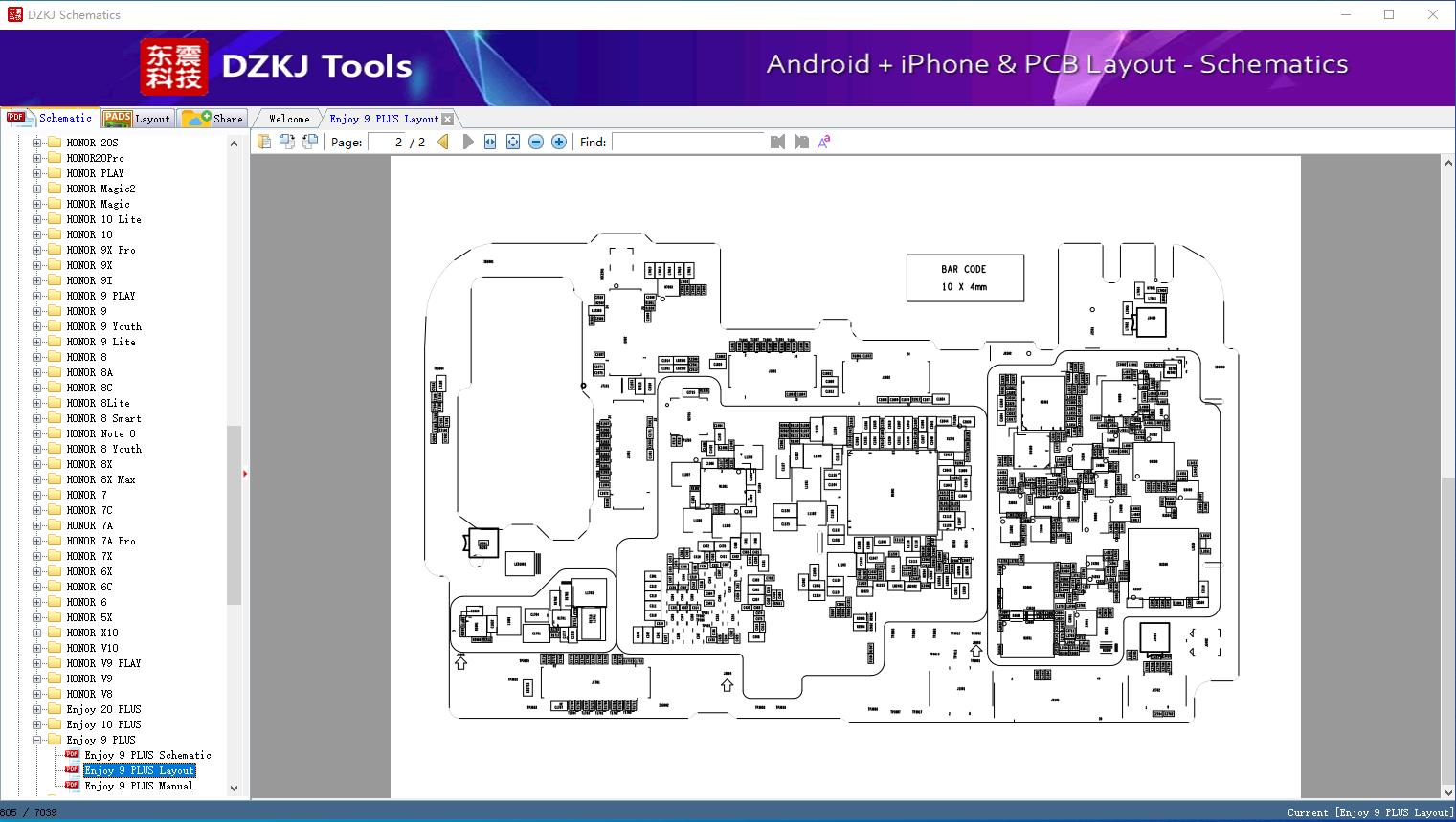Click the fit-width zoom icon
The height and width of the screenshot is (822, 1456).
490,141
